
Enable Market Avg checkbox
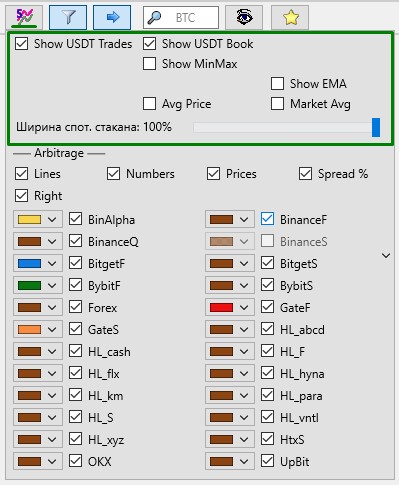click(x=277, y=104)
